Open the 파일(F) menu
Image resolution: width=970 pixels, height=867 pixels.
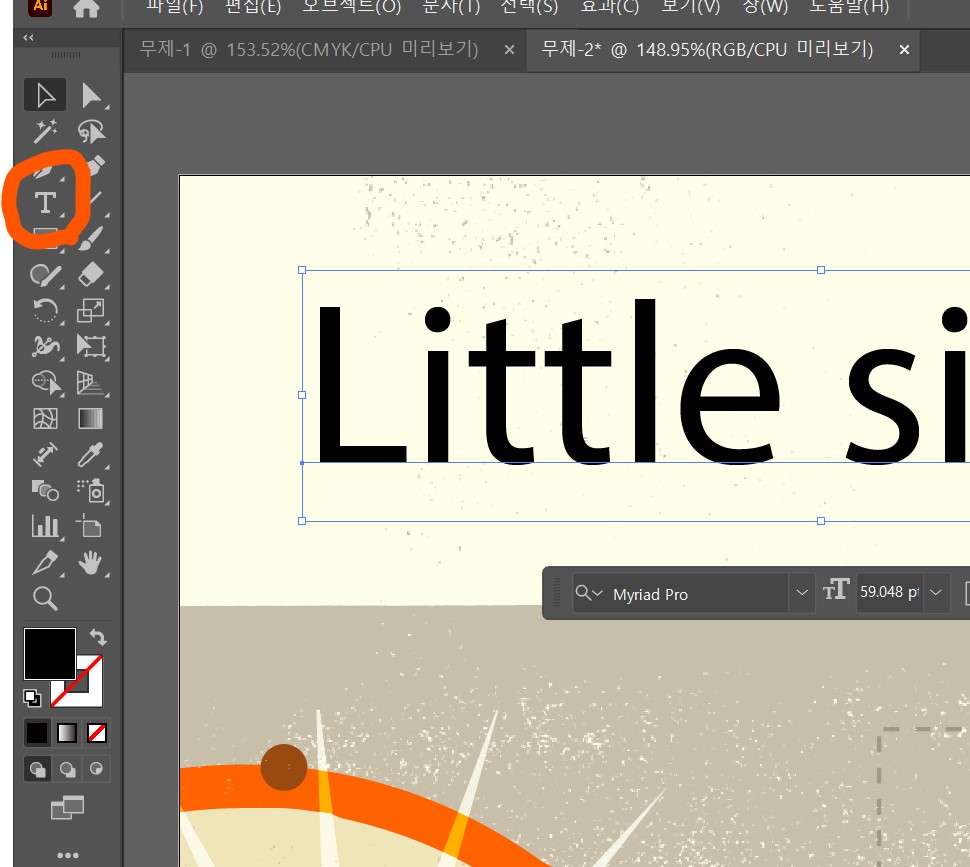click(x=174, y=7)
